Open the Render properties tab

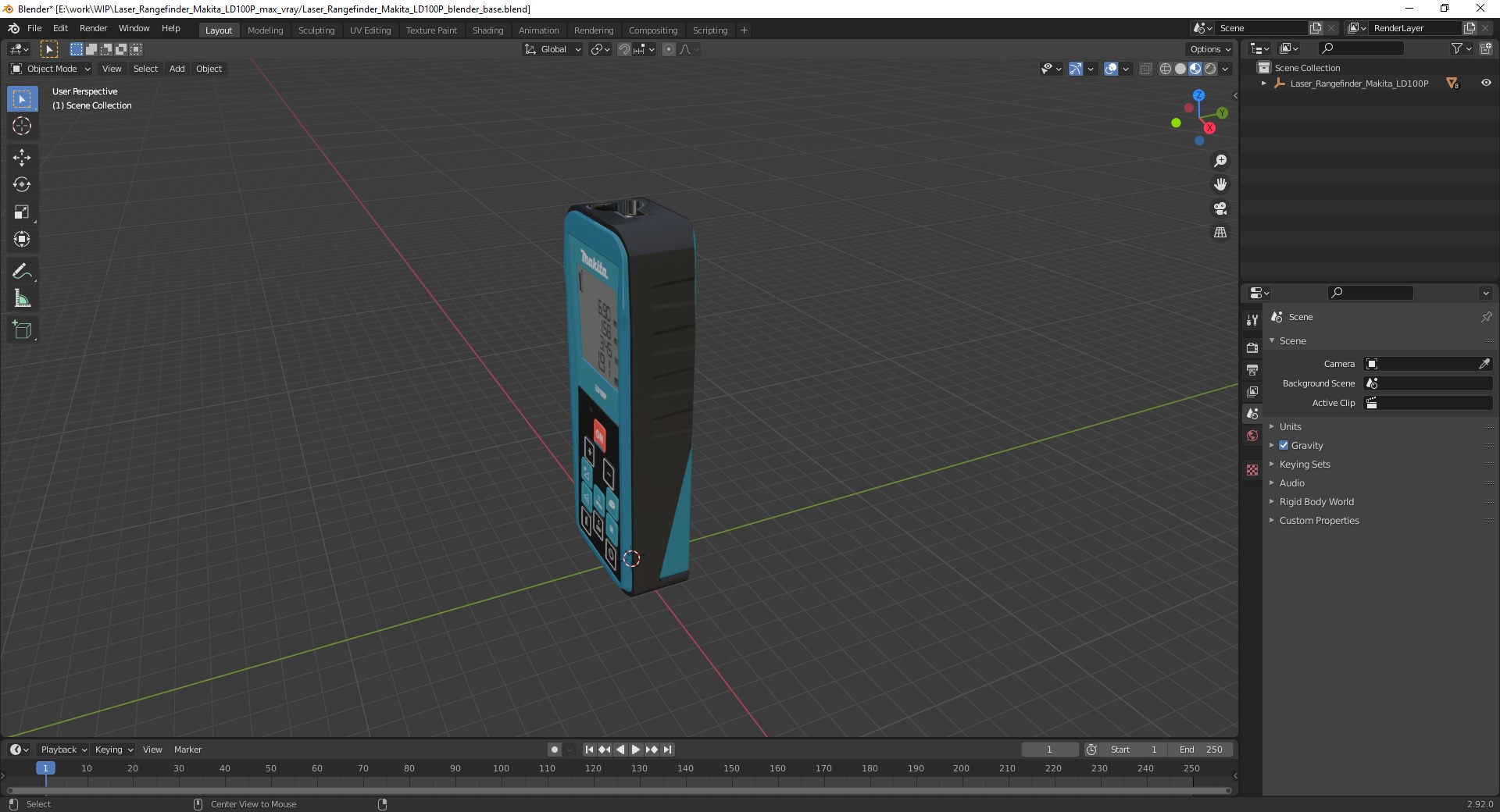coord(1252,347)
